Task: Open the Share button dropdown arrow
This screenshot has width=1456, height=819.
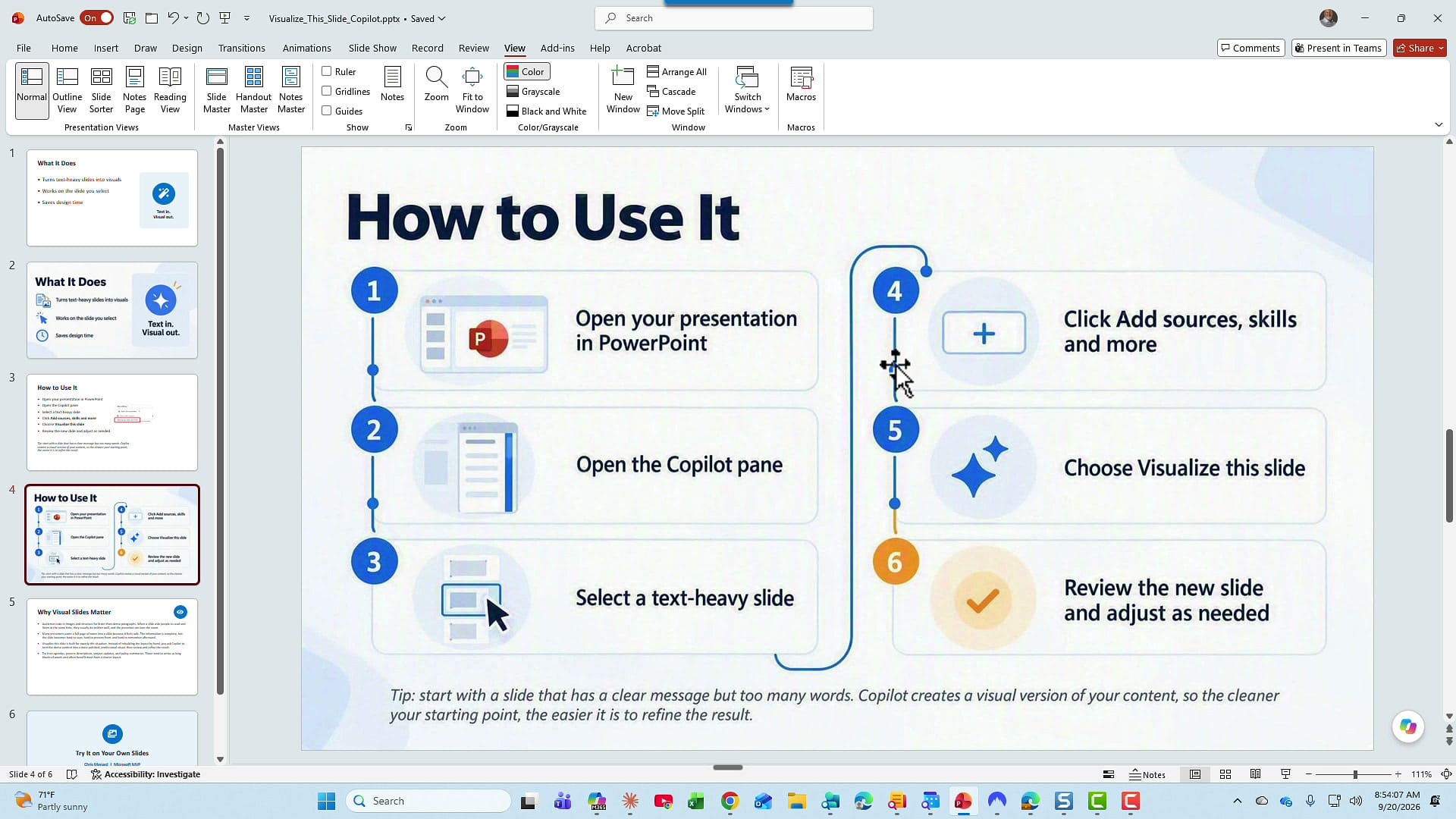Action: coord(1441,48)
